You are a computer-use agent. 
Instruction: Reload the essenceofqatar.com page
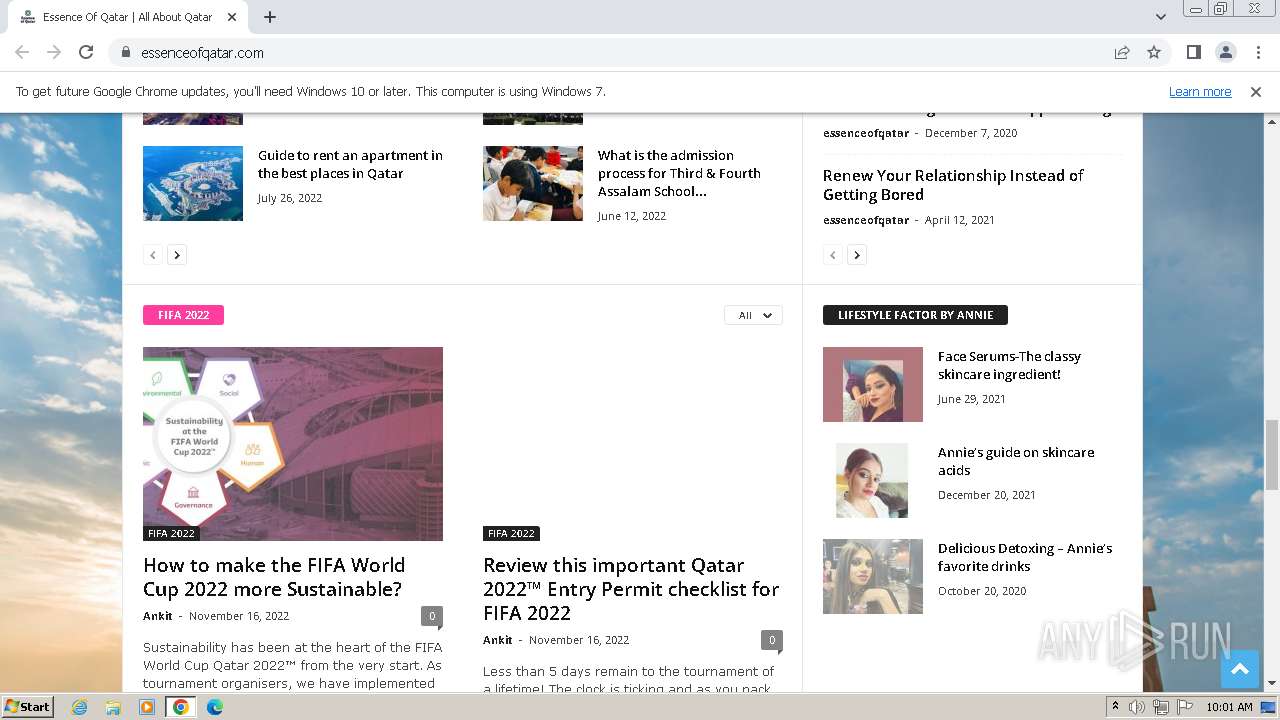click(x=86, y=52)
